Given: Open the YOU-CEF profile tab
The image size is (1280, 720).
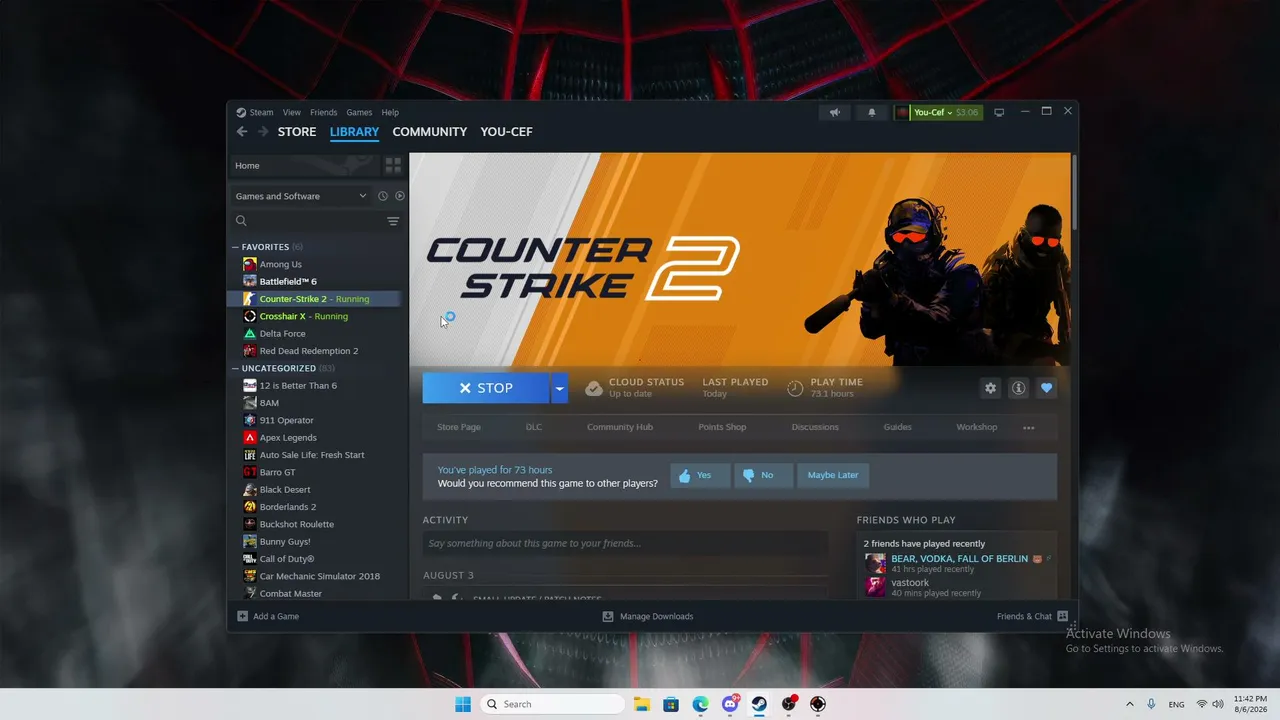Looking at the screenshot, I should click(506, 132).
